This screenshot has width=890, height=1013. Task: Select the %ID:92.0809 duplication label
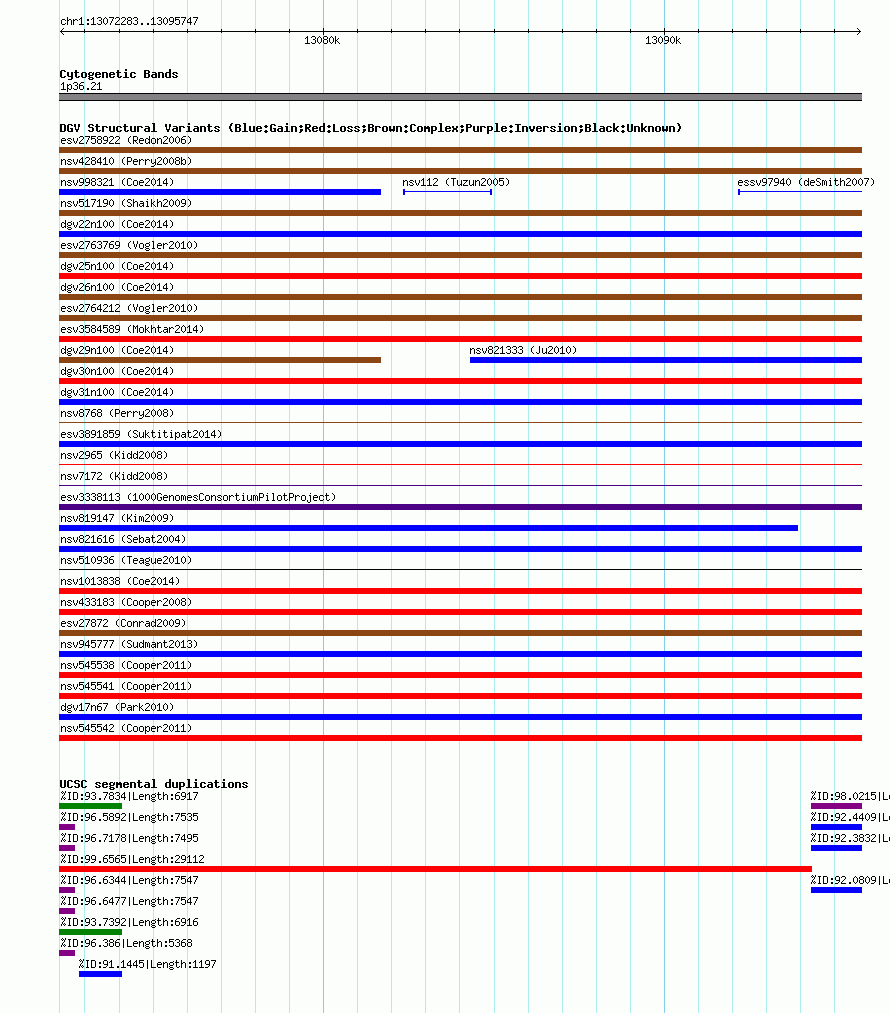click(850, 881)
